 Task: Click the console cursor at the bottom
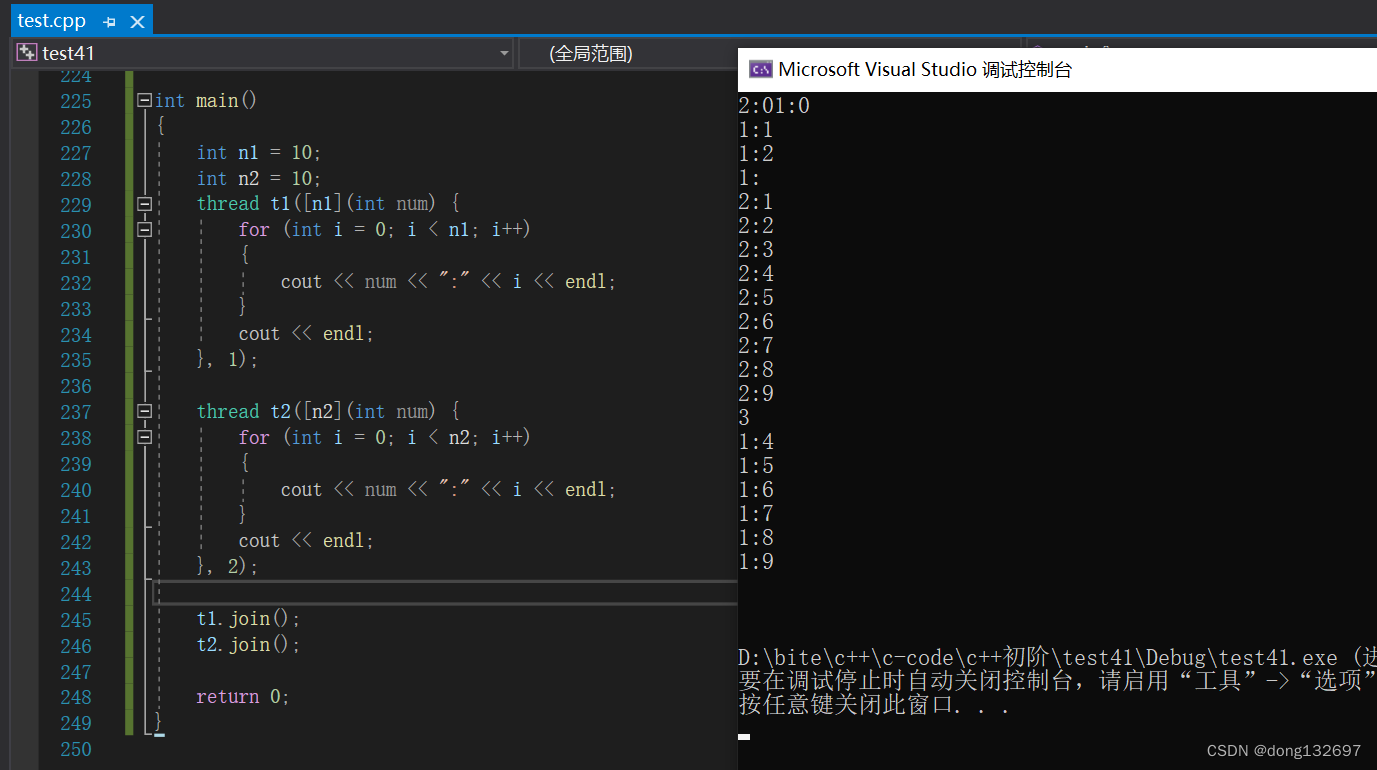(744, 737)
